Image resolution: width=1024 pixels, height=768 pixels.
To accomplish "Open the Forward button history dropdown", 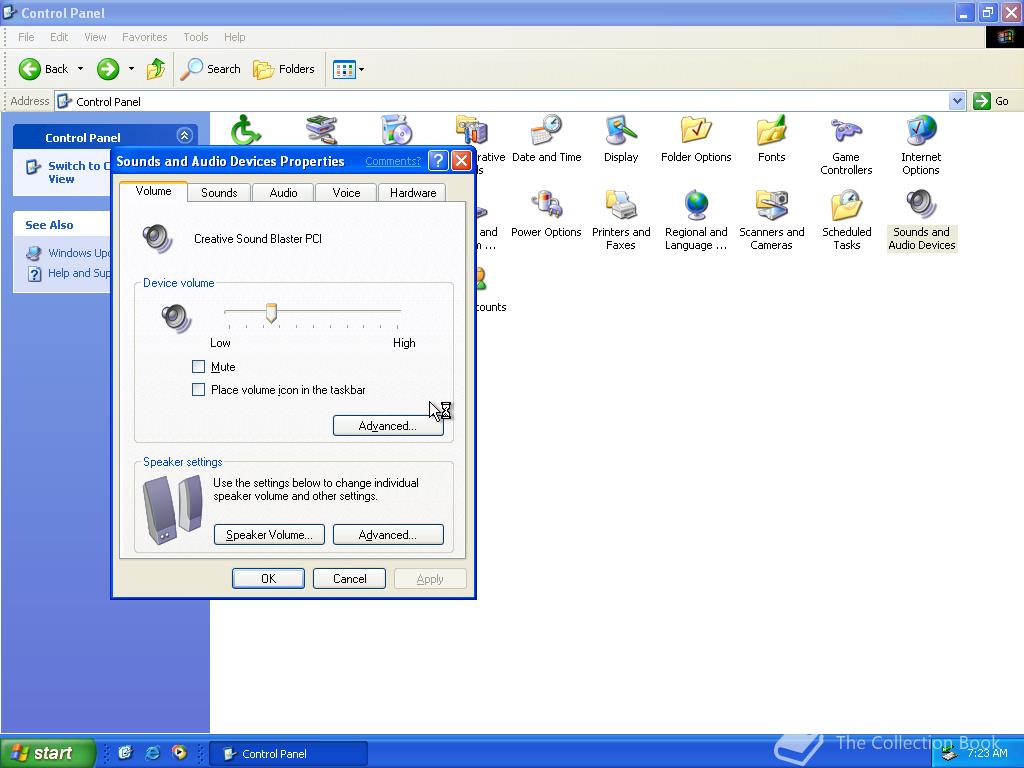I will pos(131,69).
